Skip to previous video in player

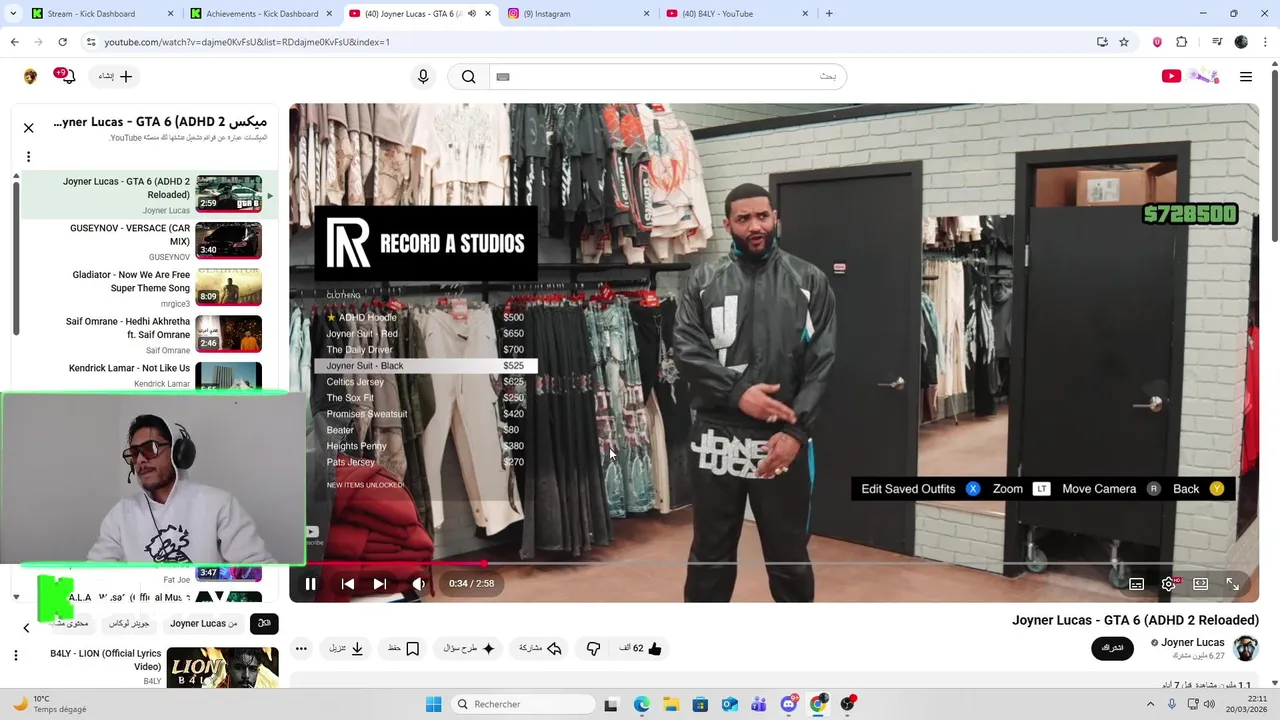[347, 584]
